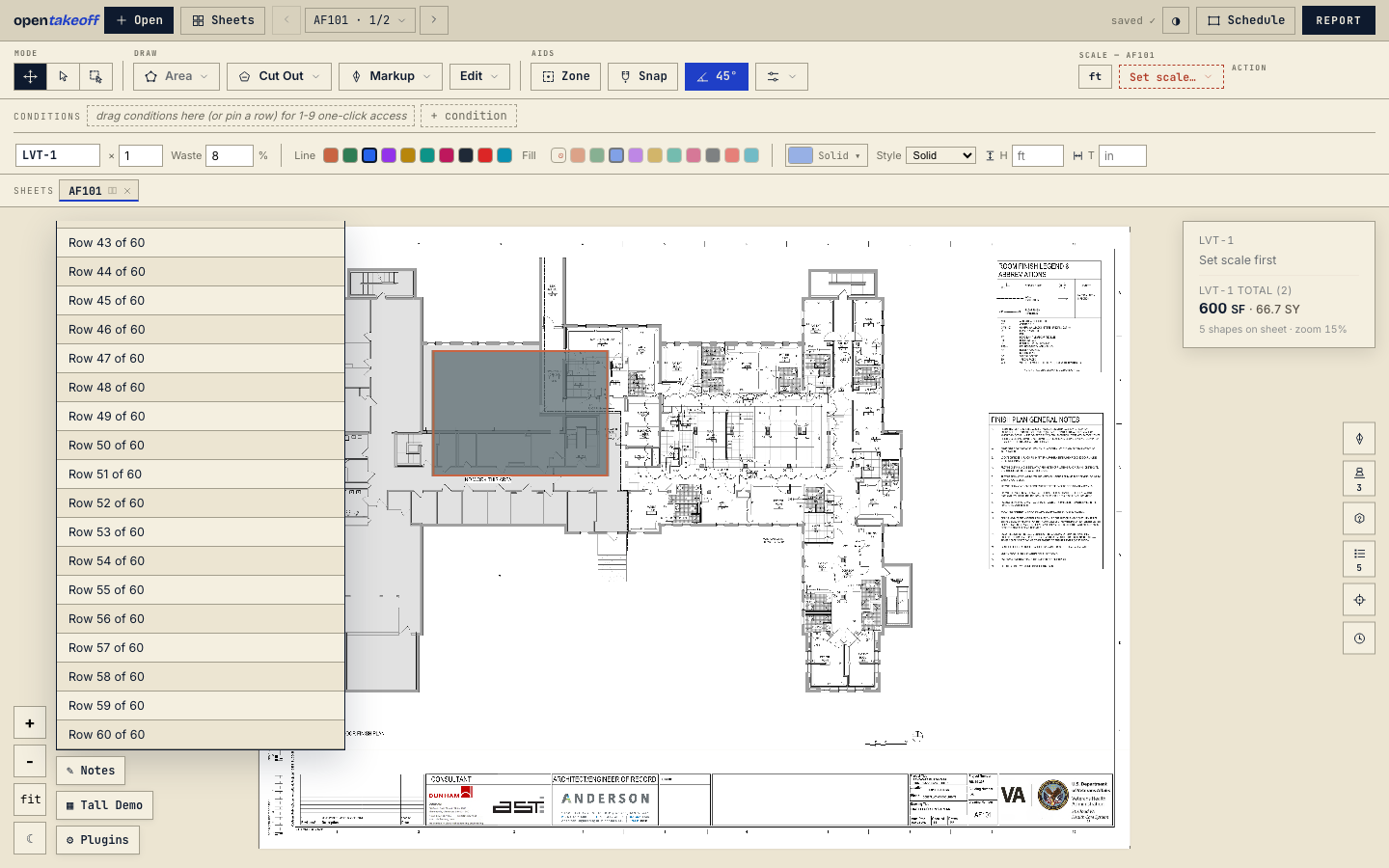The height and width of the screenshot is (868, 1389).
Task: Open the hexagon help icon on right rail
Action: tap(1359, 519)
